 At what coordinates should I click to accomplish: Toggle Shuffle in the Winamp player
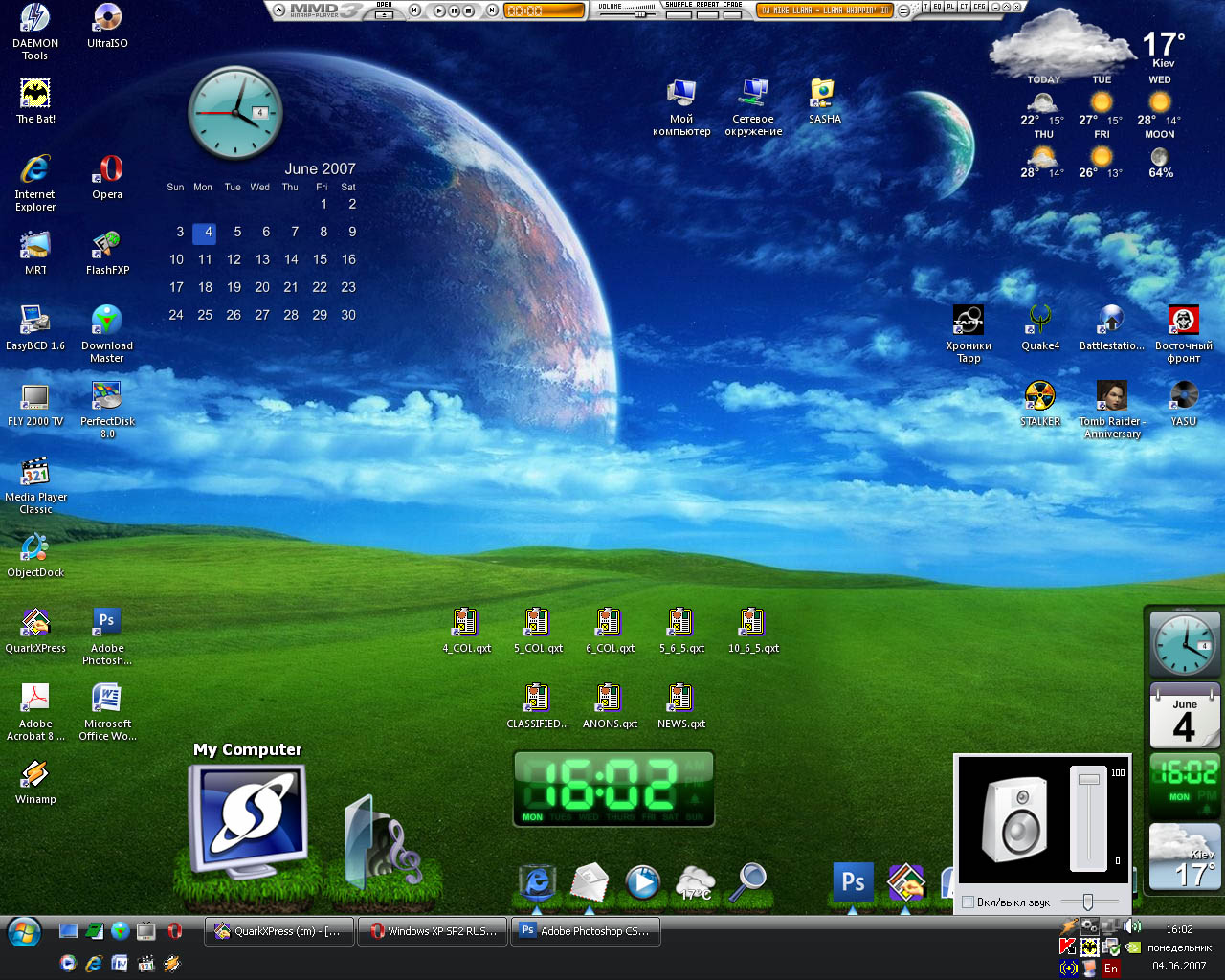pos(679,14)
